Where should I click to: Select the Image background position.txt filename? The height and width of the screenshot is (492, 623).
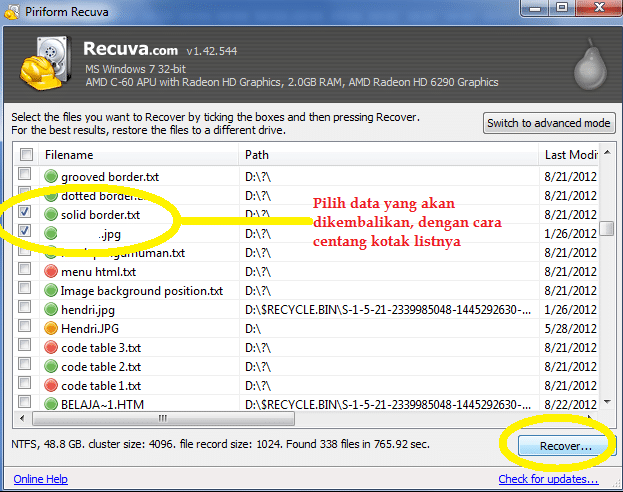(x=142, y=291)
